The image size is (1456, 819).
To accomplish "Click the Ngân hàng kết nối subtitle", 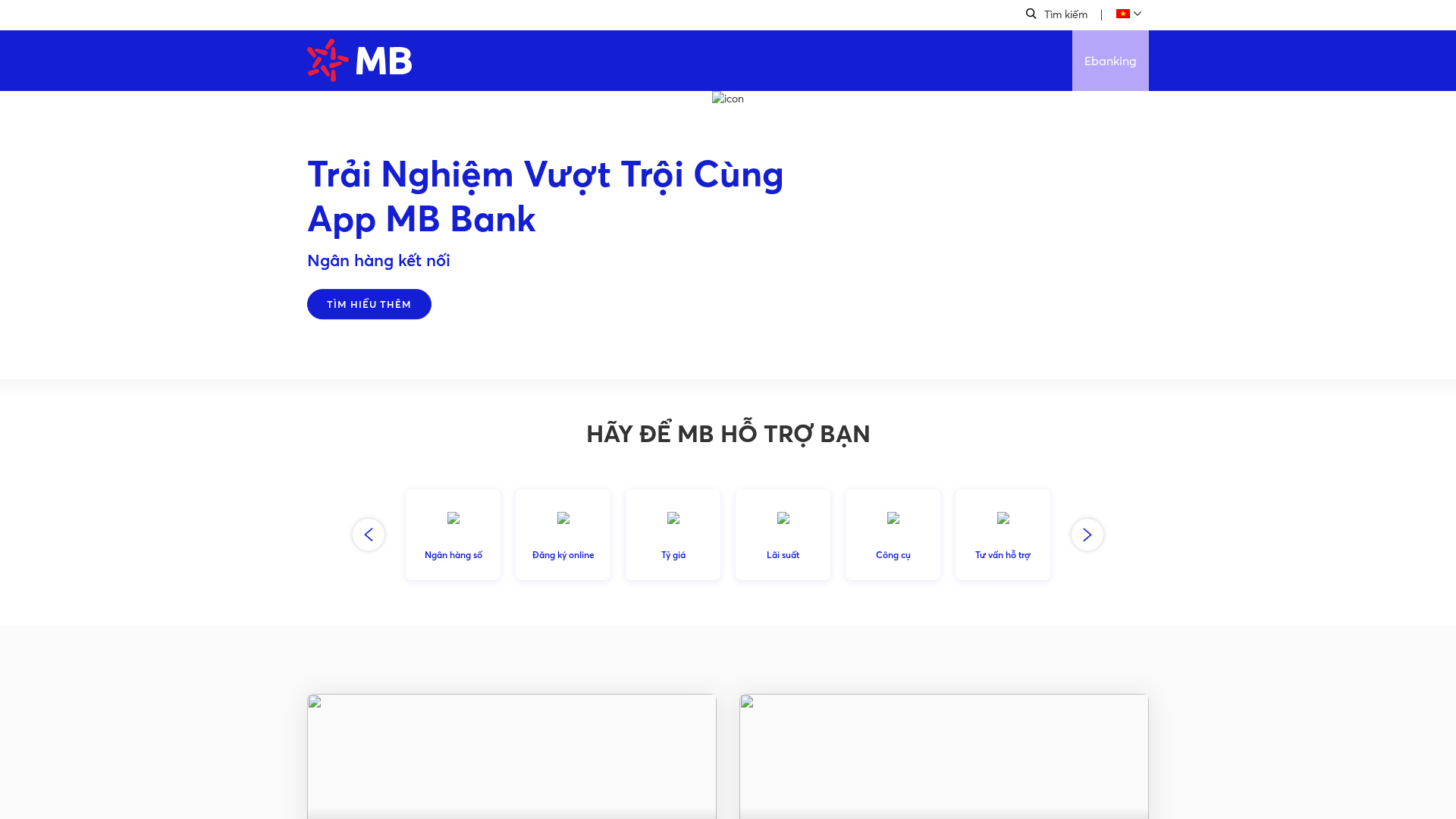I will point(378,260).
